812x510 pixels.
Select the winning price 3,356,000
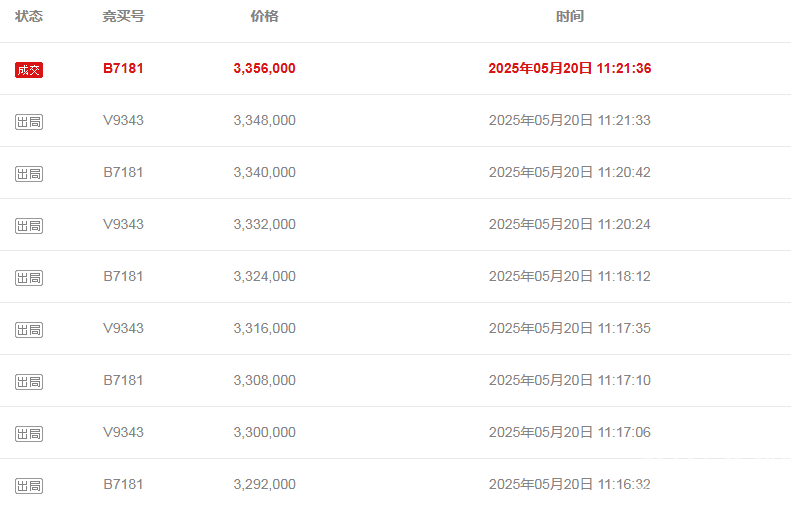coord(265,68)
